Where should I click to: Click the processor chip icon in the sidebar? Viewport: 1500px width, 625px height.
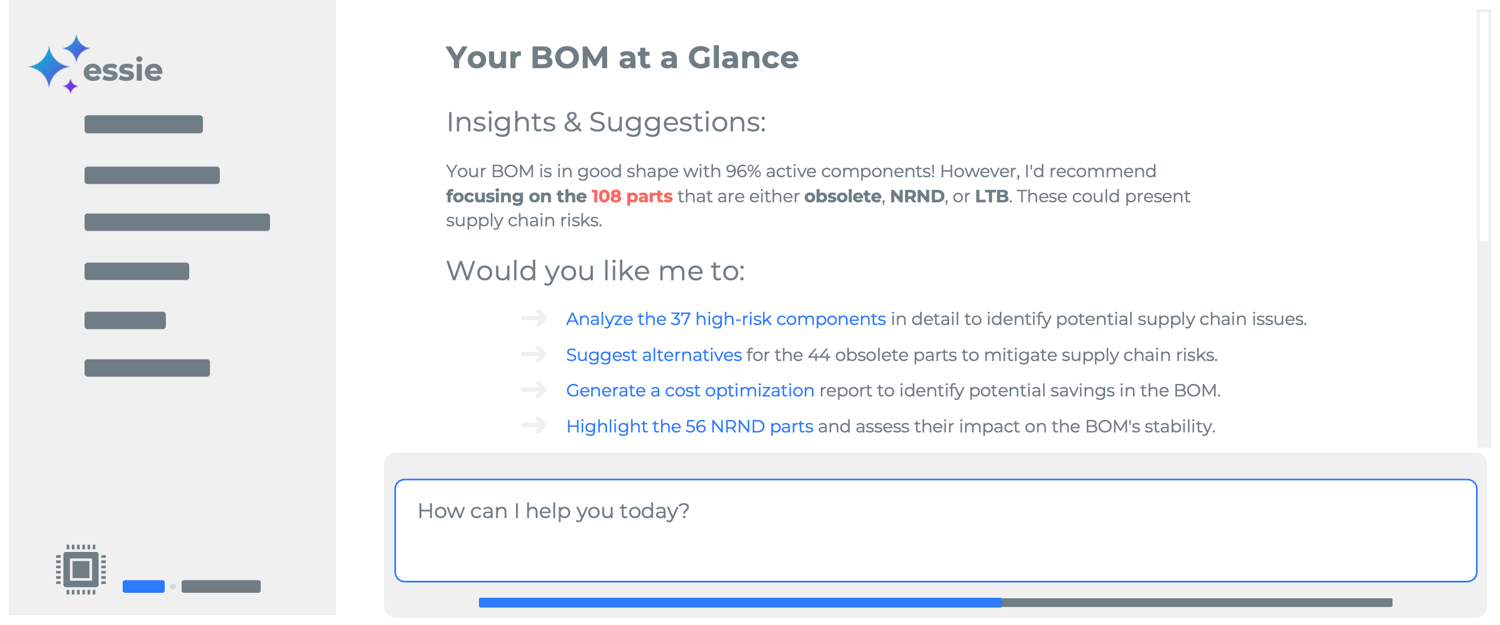coord(81,570)
